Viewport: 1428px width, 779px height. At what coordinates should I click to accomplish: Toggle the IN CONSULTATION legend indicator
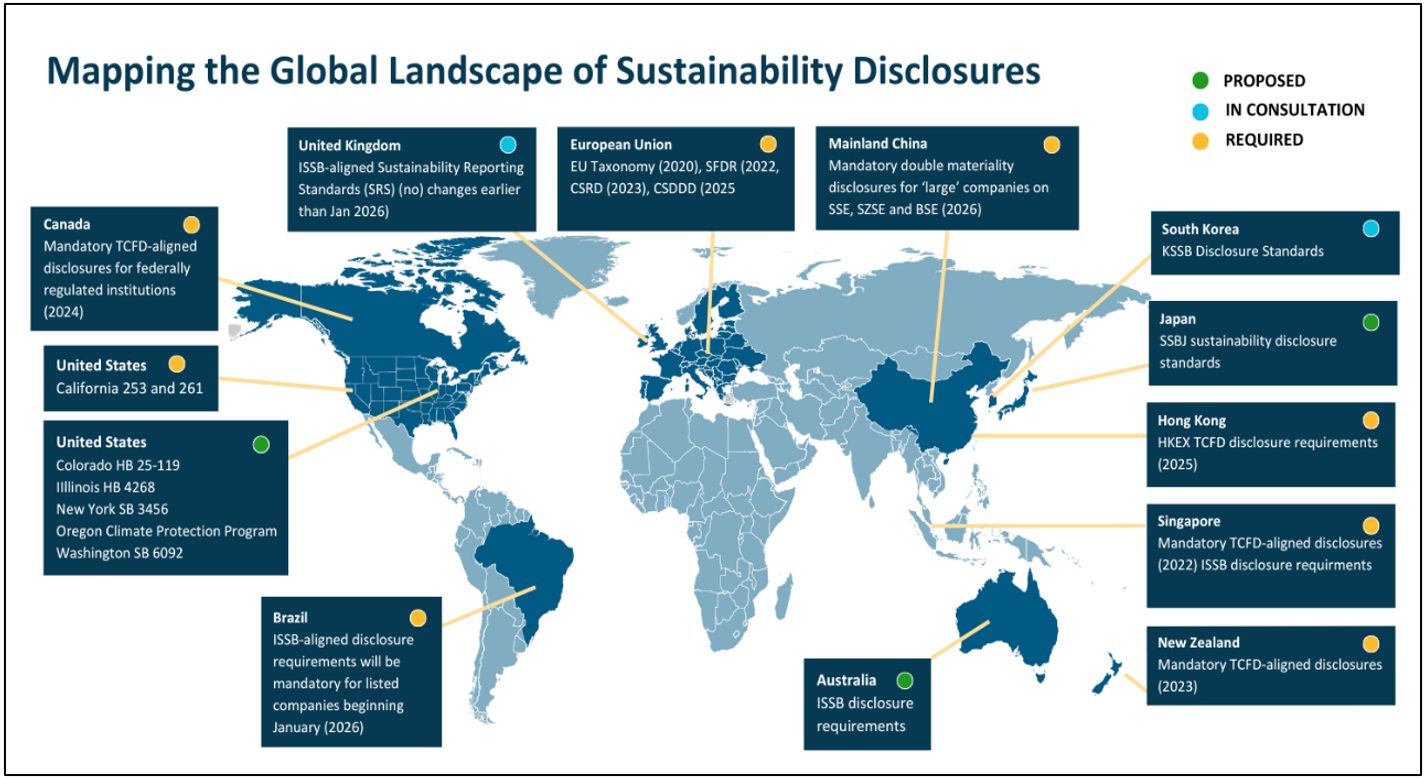click(x=1198, y=109)
